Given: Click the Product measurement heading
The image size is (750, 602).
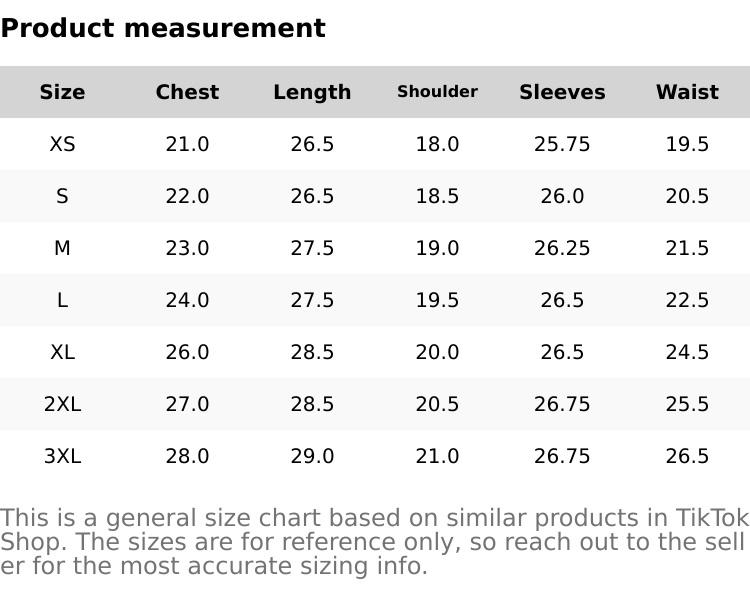Looking at the screenshot, I should pyautogui.click(x=163, y=28).
